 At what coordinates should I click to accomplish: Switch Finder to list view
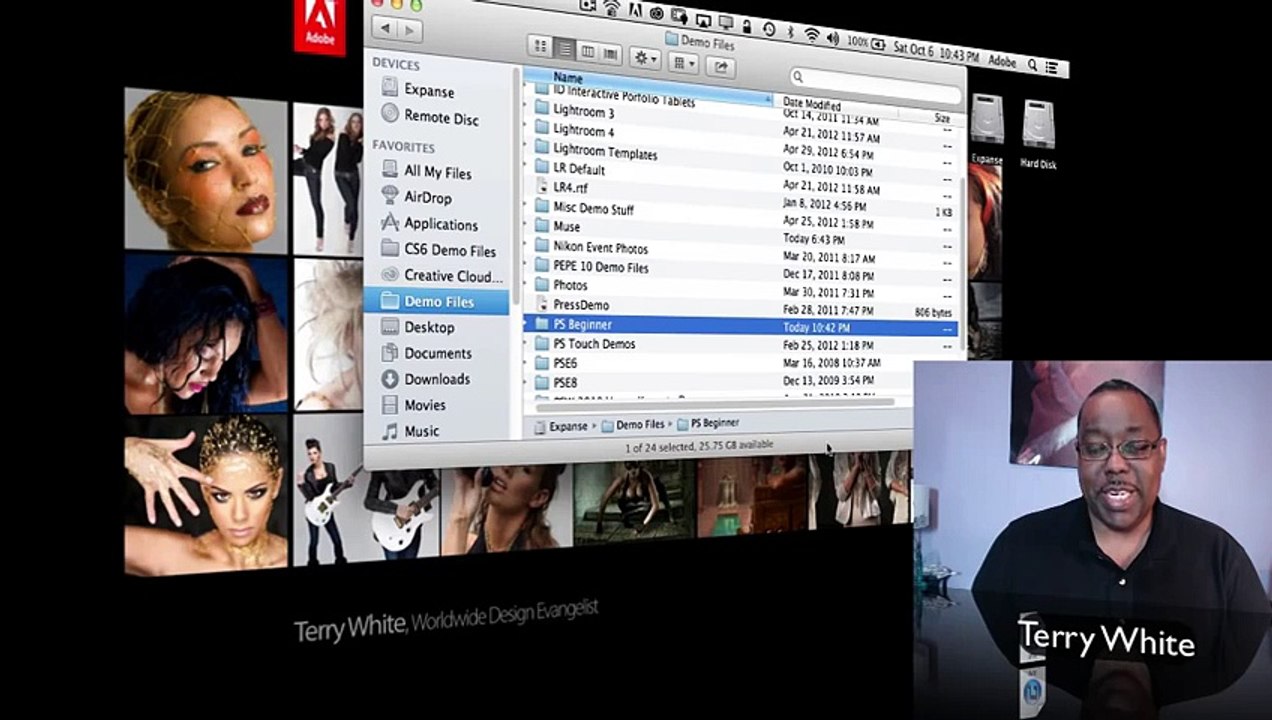click(x=564, y=49)
